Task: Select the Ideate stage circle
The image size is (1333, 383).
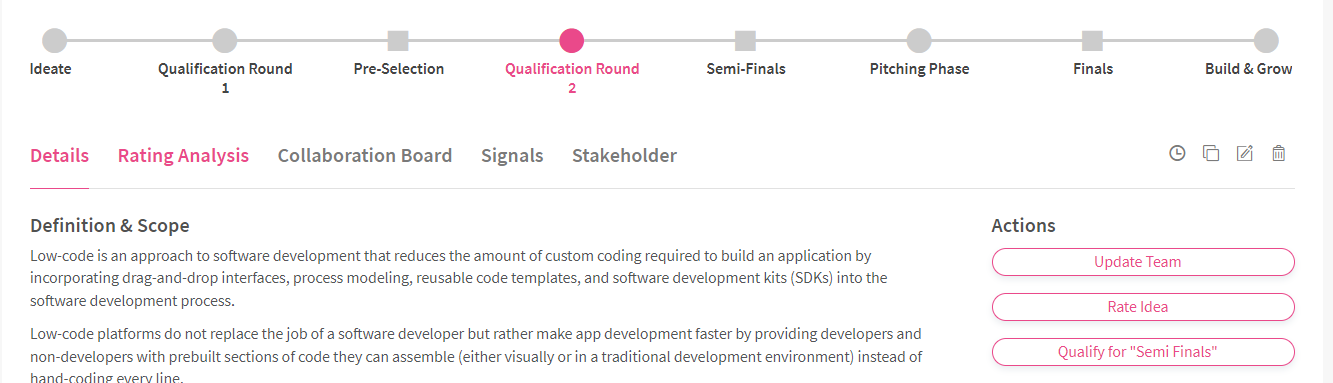Action: [55, 41]
